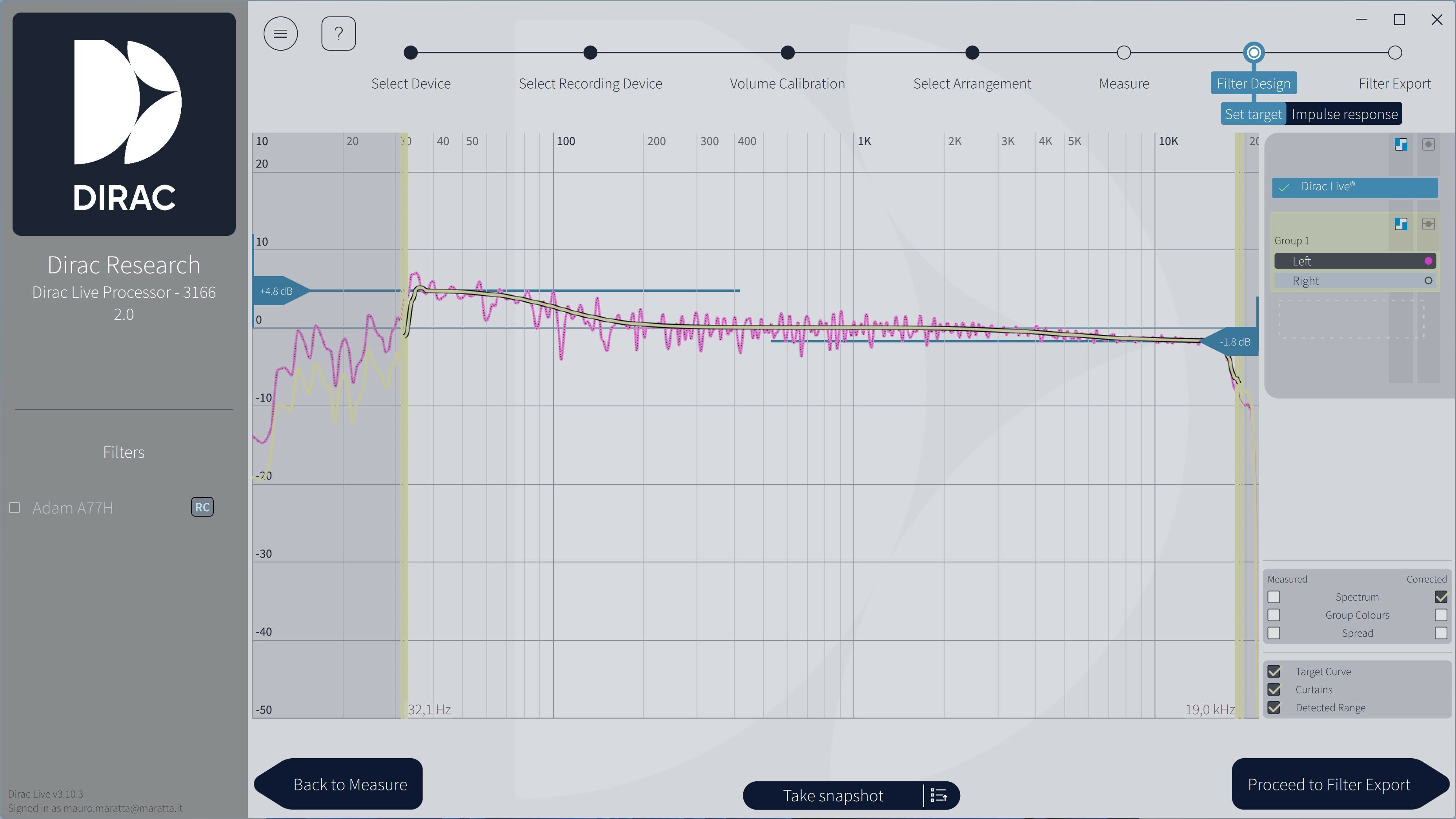The image size is (1456, 819).
Task: Uncheck the Curtains checkbox
Action: point(1274,690)
